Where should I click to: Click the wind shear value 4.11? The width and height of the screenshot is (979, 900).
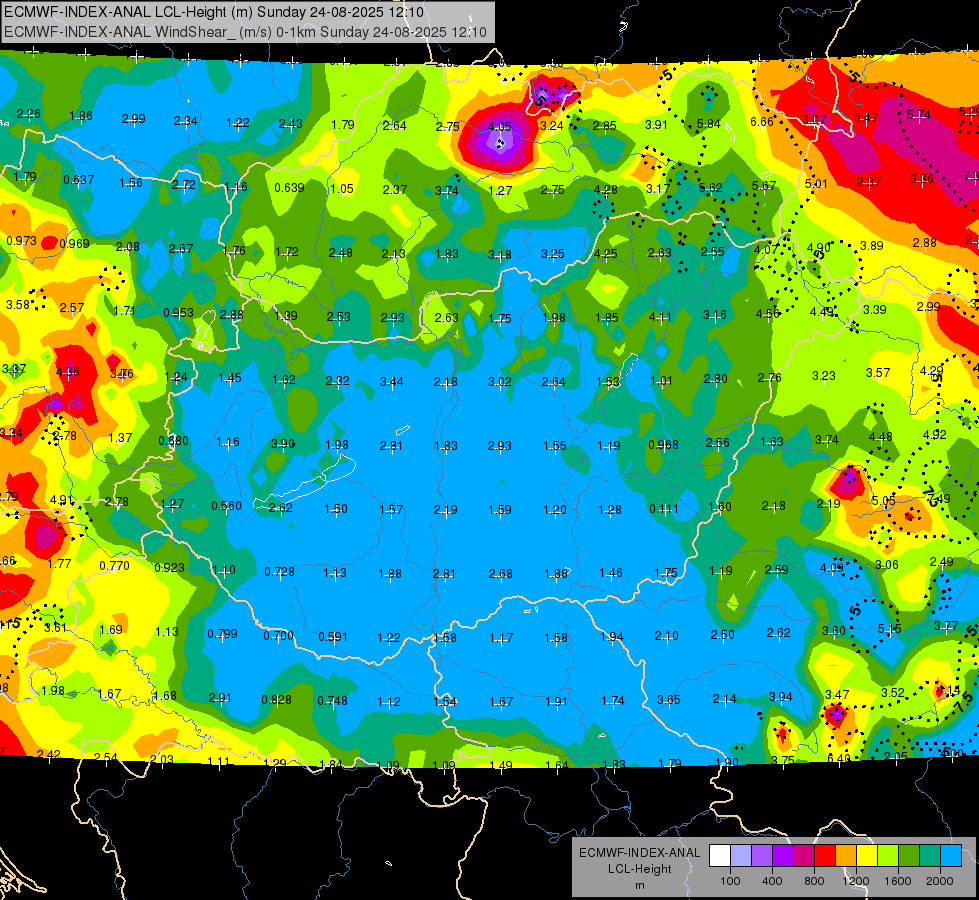click(x=660, y=317)
